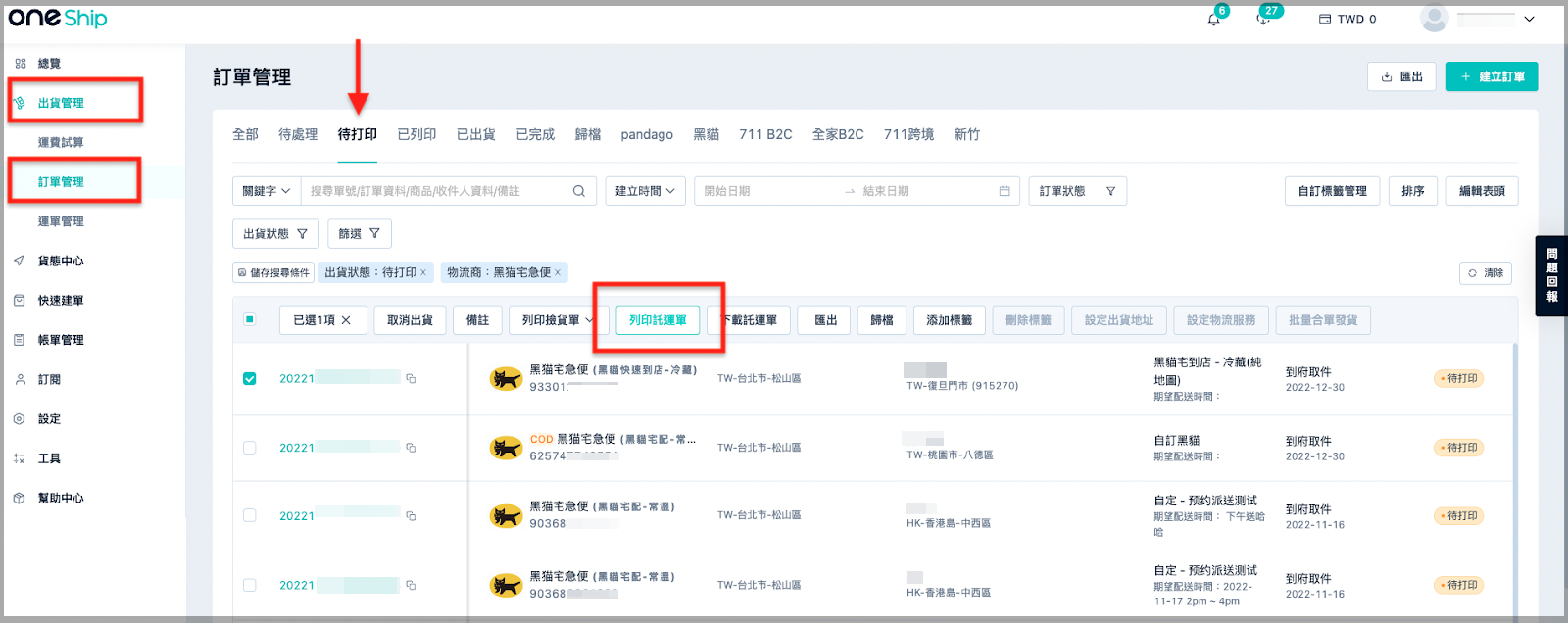The height and width of the screenshot is (623, 1568).
Task: Open the 關鍵字 search type dropdown
Action: pyautogui.click(x=267, y=191)
